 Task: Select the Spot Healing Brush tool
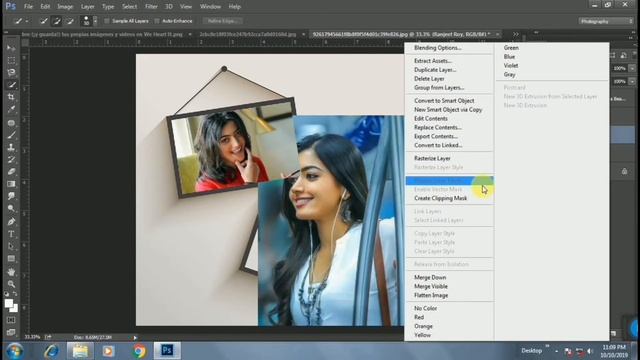point(11,122)
